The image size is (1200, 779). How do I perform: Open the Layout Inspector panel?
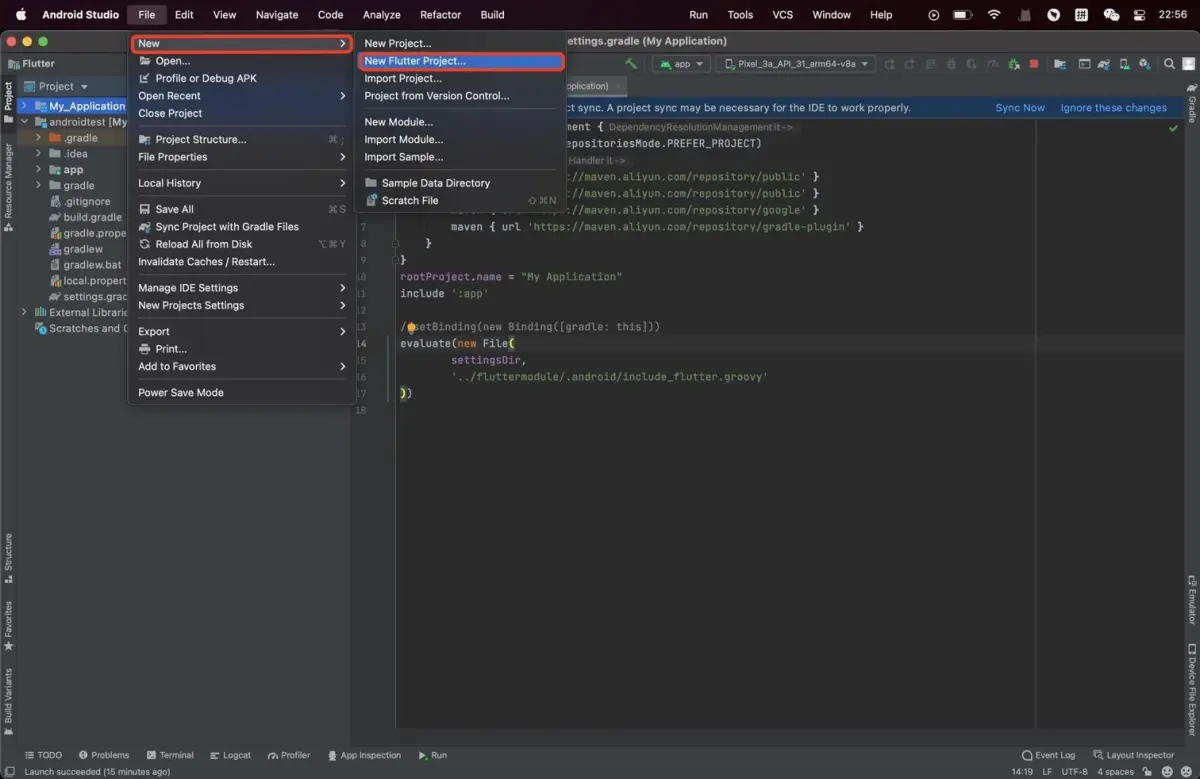coord(1134,755)
